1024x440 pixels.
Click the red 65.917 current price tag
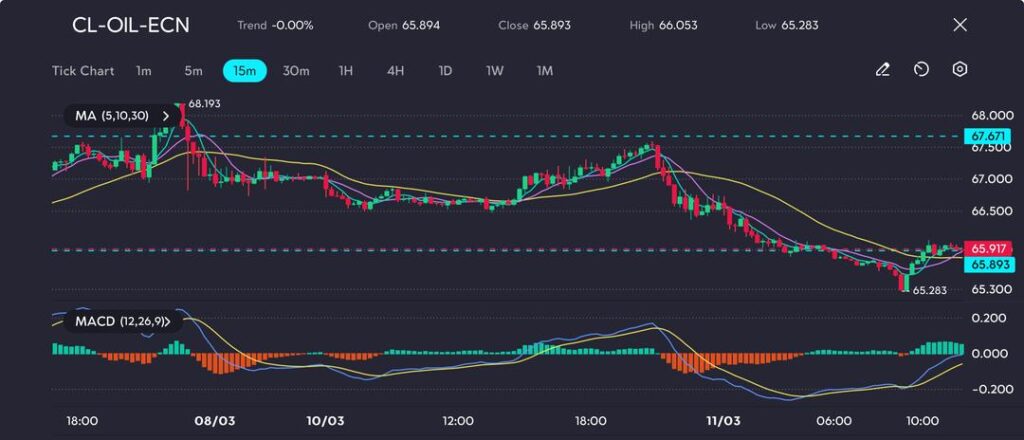pos(988,248)
